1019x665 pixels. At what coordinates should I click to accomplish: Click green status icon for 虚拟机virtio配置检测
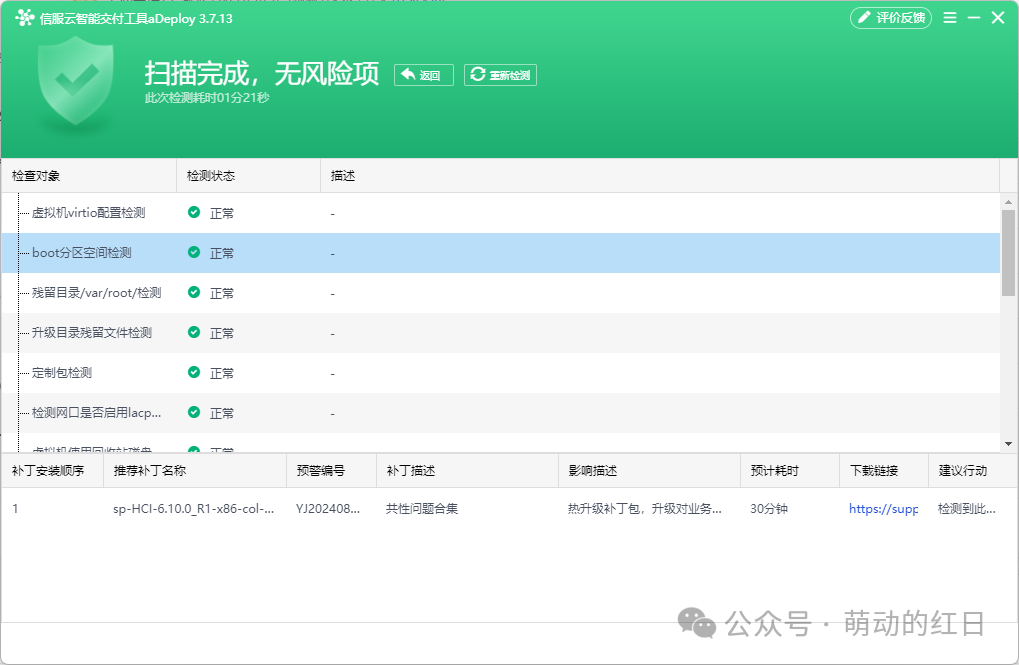click(x=194, y=212)
